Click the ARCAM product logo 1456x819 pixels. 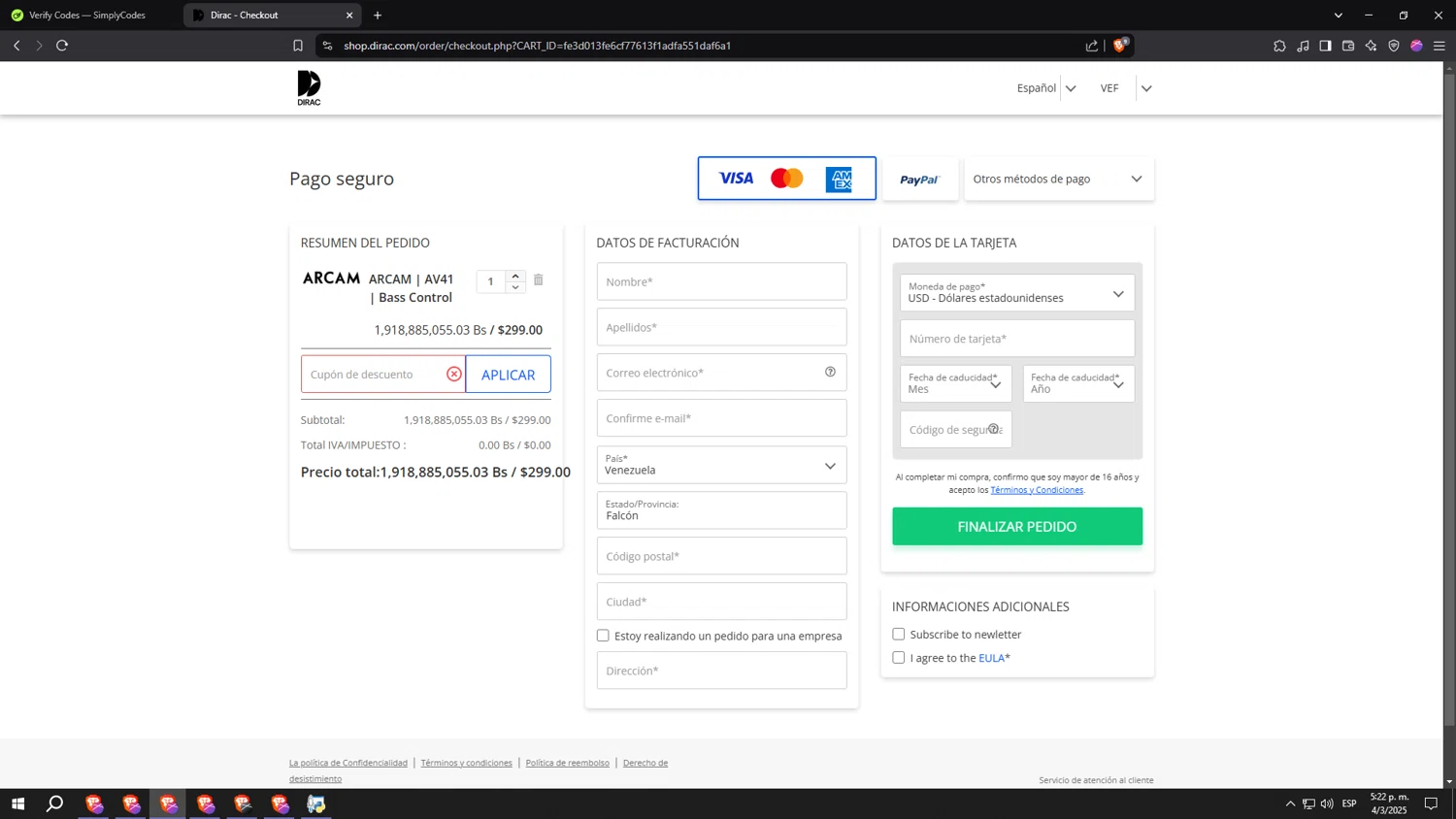pyautogui.click(x=331, y=278)
